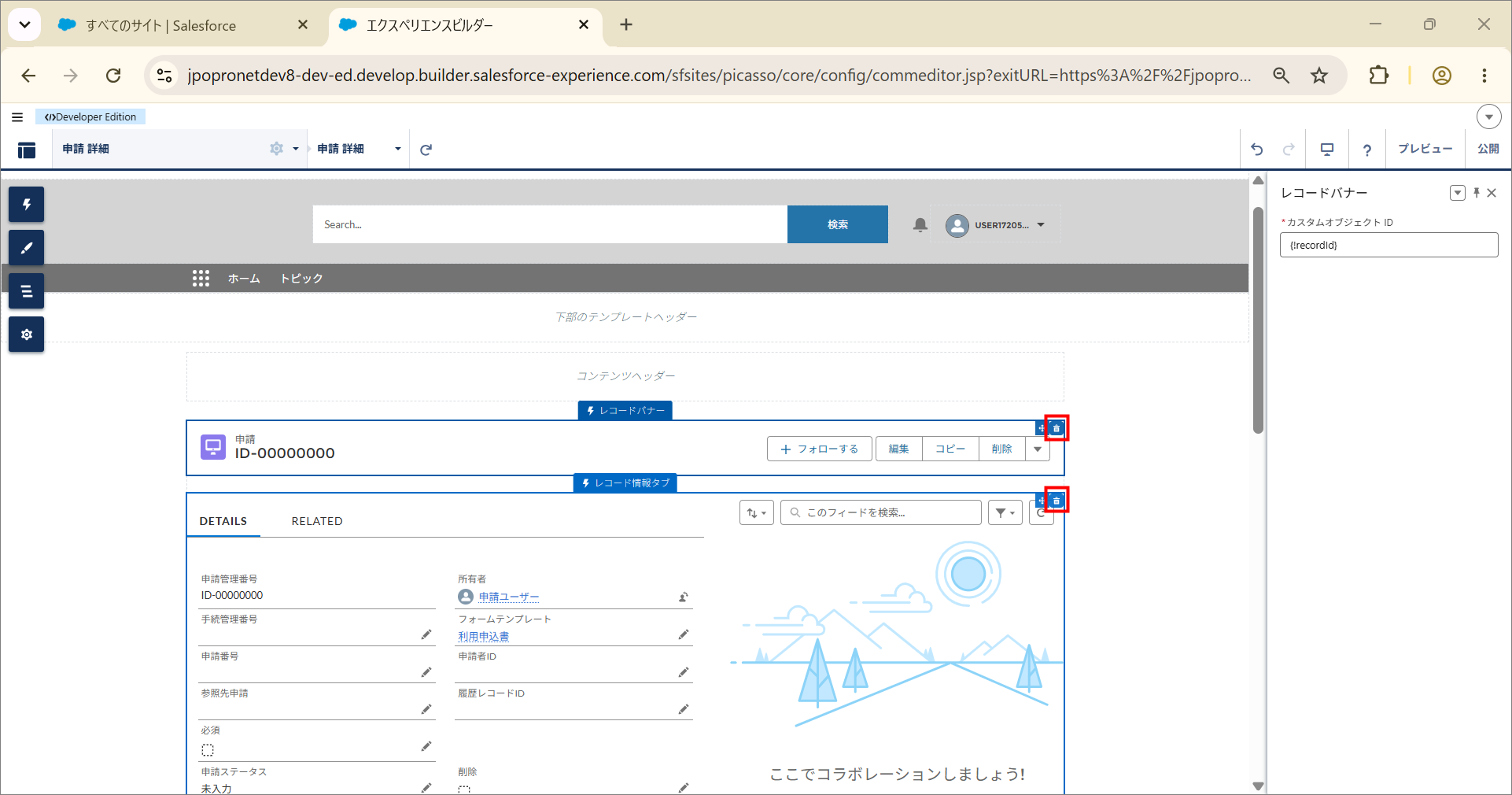
Task: Edit the フォームテンプレート field with pencil icon
Action: point(684,634)
